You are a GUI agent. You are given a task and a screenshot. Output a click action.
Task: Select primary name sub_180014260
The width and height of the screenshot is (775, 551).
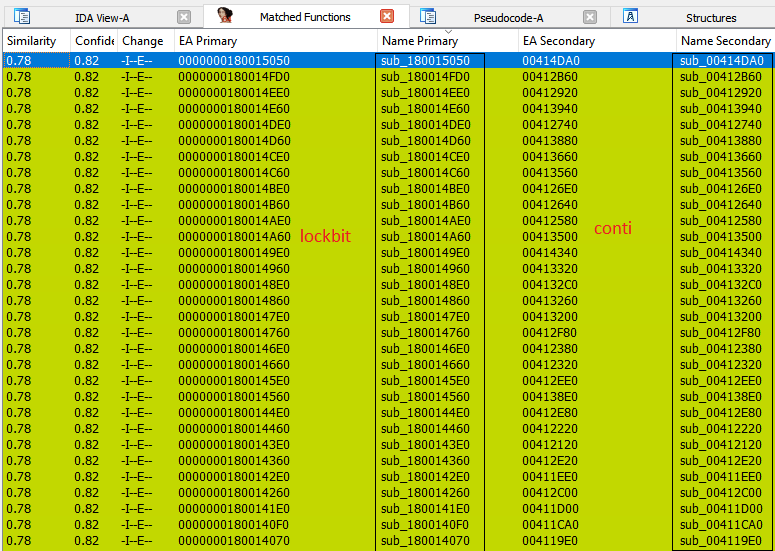click(426, 493)
